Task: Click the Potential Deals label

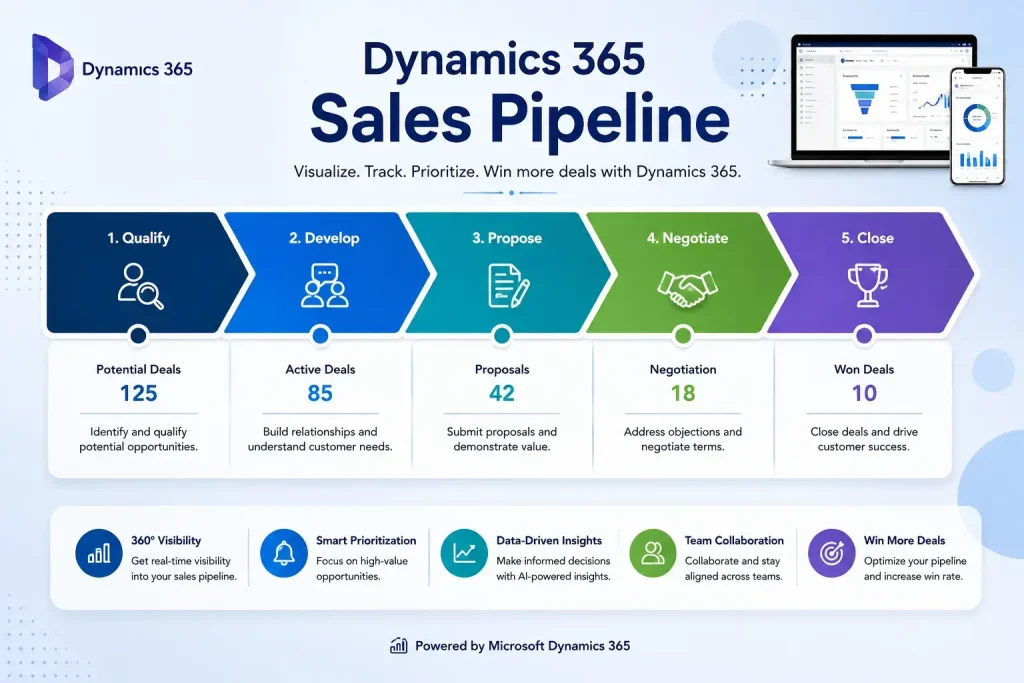Action: [x=138, y=369]
